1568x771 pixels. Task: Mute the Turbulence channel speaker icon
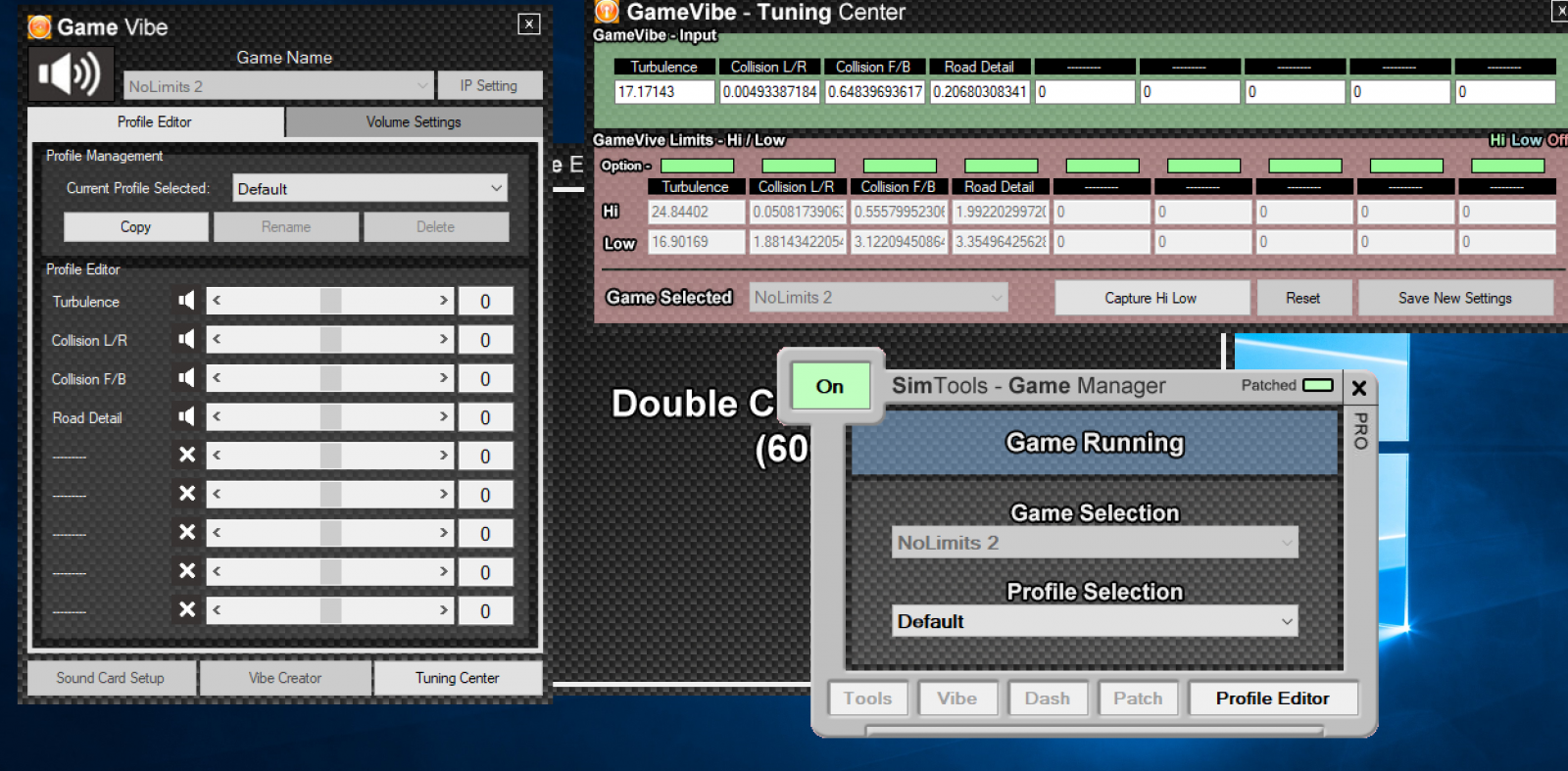tap(186, 301)
